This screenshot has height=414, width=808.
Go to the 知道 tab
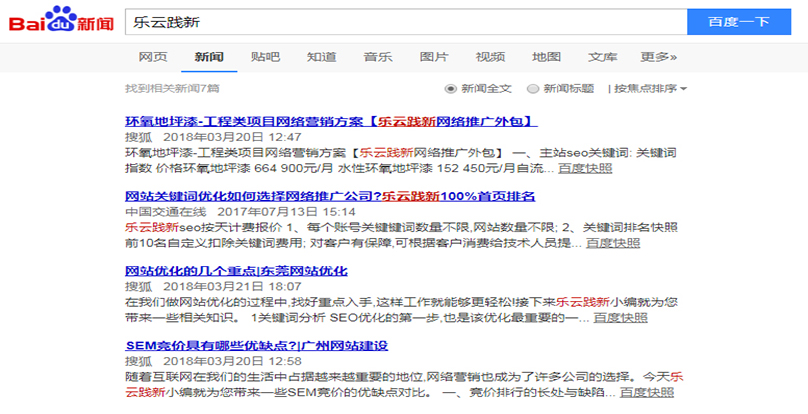click(x=322, y=57)
